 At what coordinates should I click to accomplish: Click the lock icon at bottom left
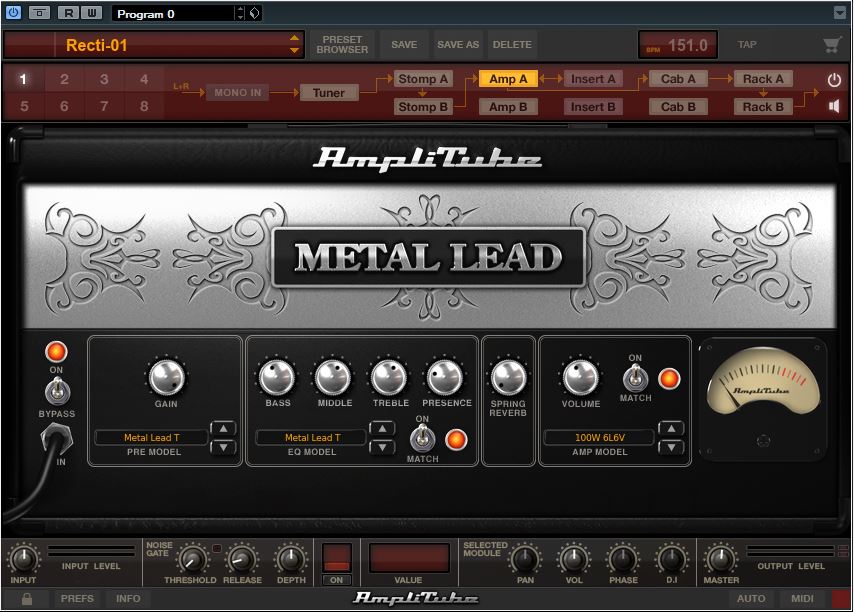point(26,598)
